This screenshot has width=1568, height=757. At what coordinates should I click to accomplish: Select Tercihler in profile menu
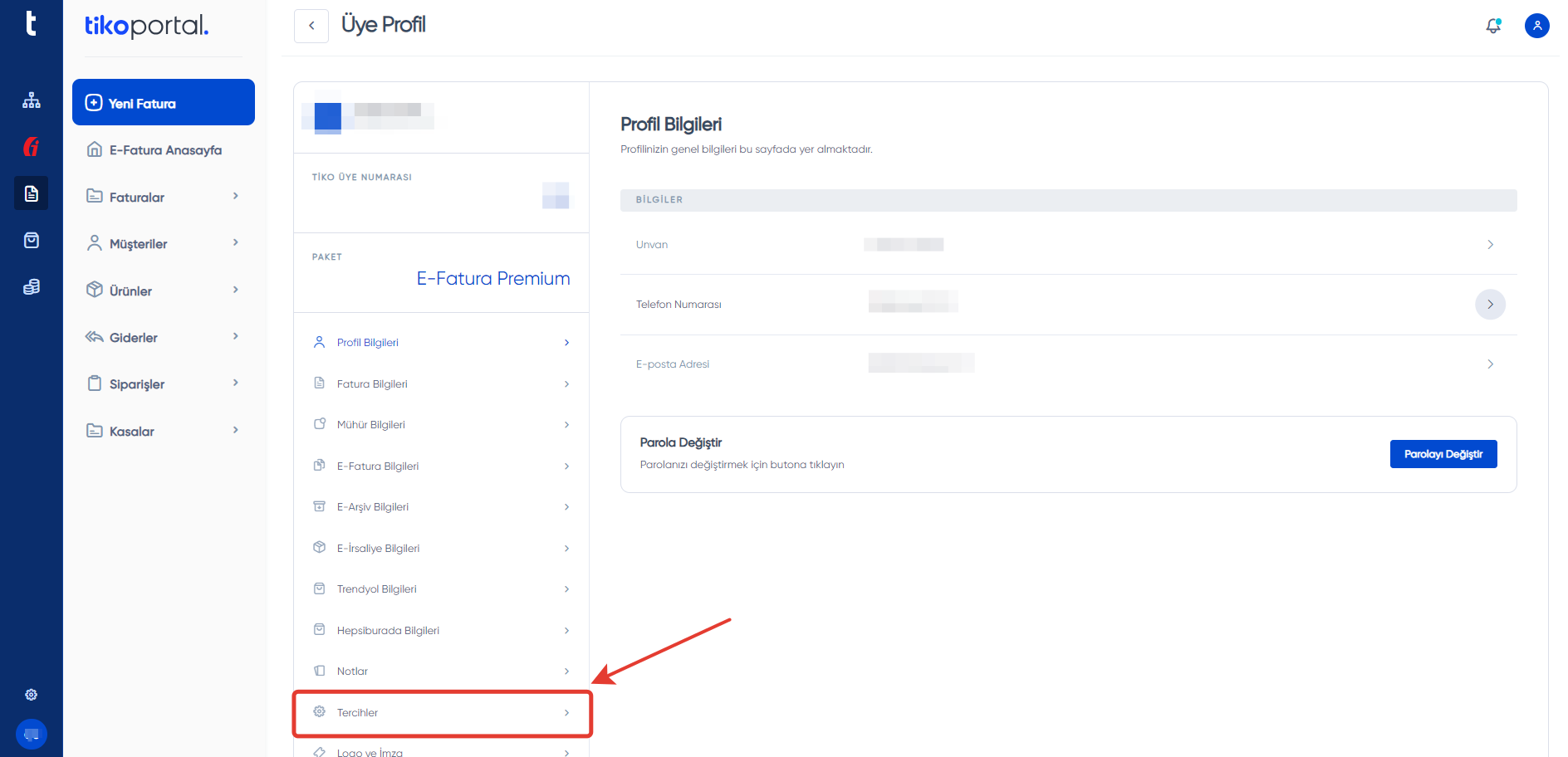tap(442, 712)
